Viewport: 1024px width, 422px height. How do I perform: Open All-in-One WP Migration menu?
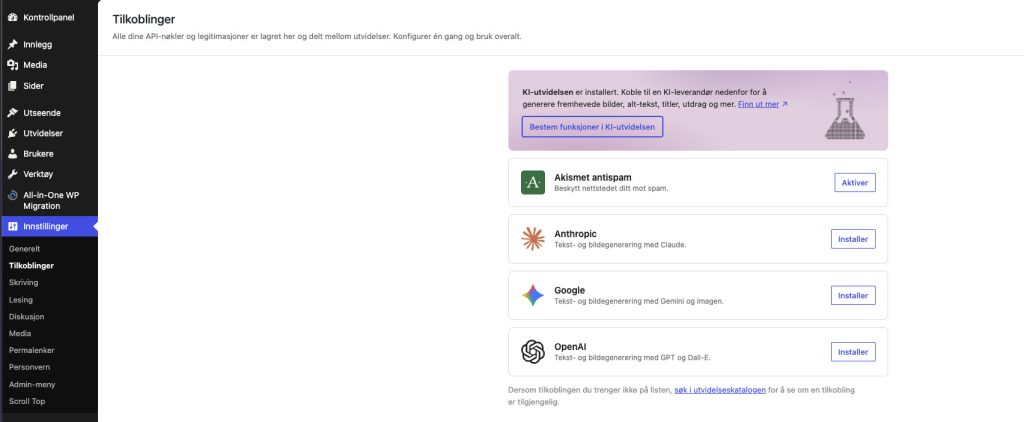pos(49,201)
